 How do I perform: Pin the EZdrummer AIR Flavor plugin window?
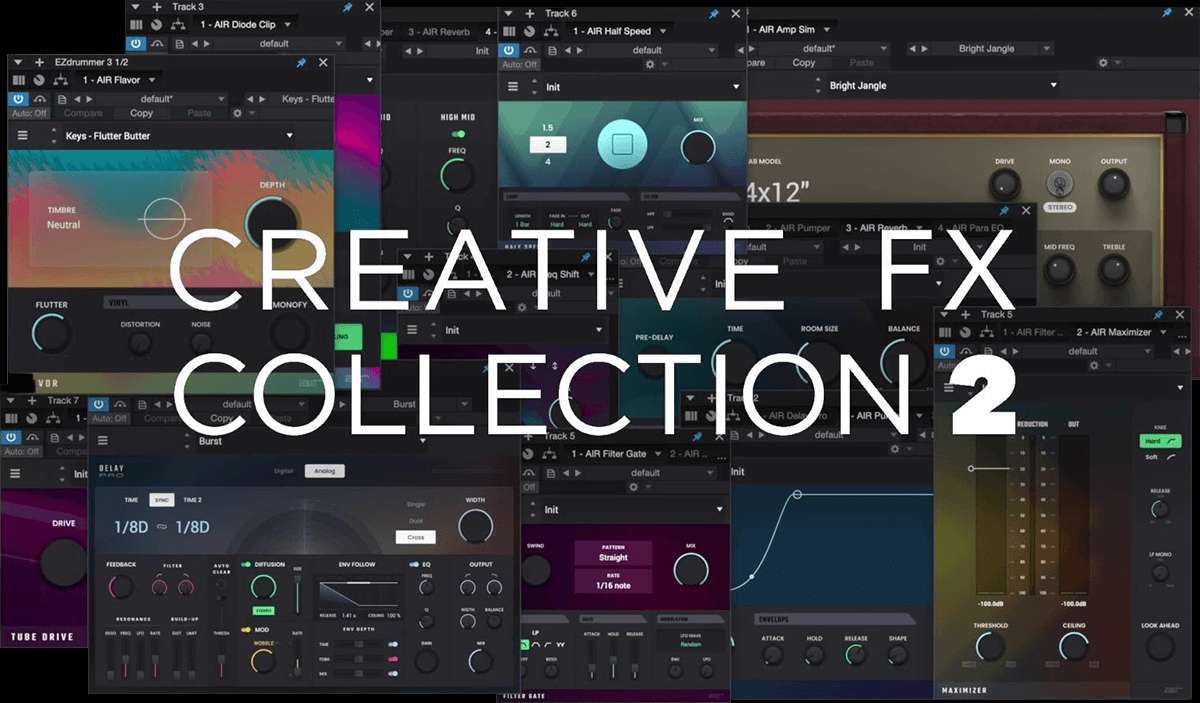point(301,62)
